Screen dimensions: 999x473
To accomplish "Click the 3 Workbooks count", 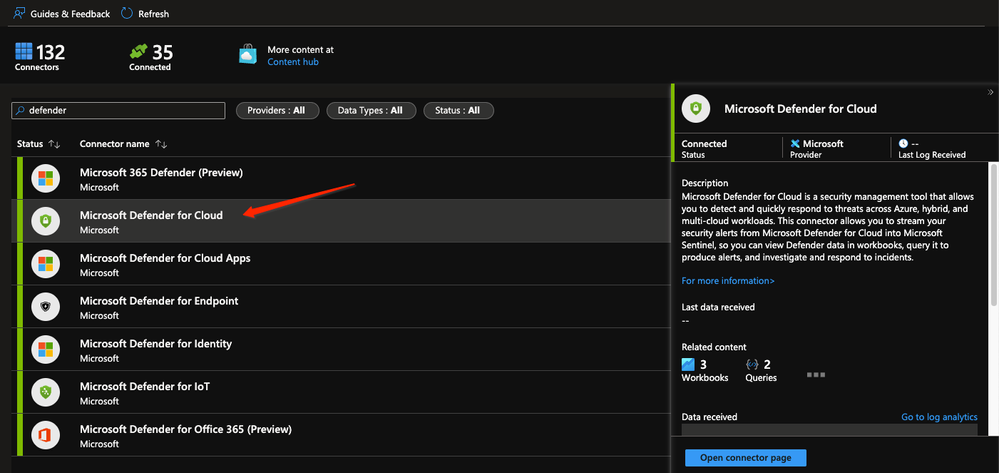I will pyautogui.click(x=703, y=365).
